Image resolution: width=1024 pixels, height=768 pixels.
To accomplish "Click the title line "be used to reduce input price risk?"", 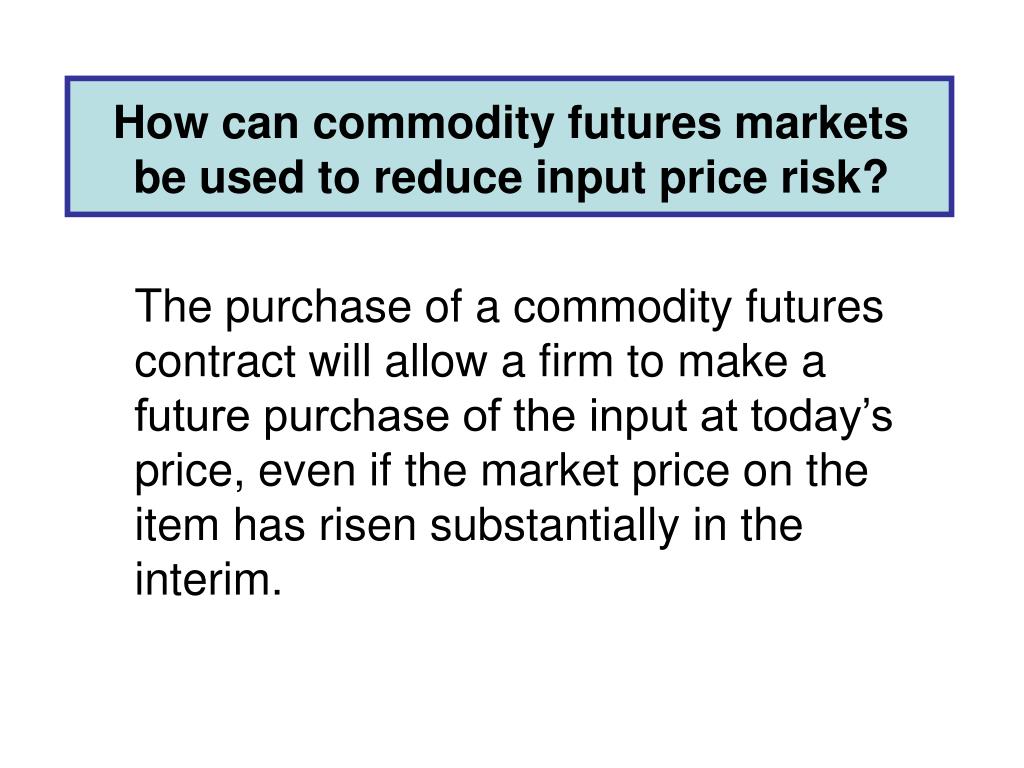I will (511, 177).
